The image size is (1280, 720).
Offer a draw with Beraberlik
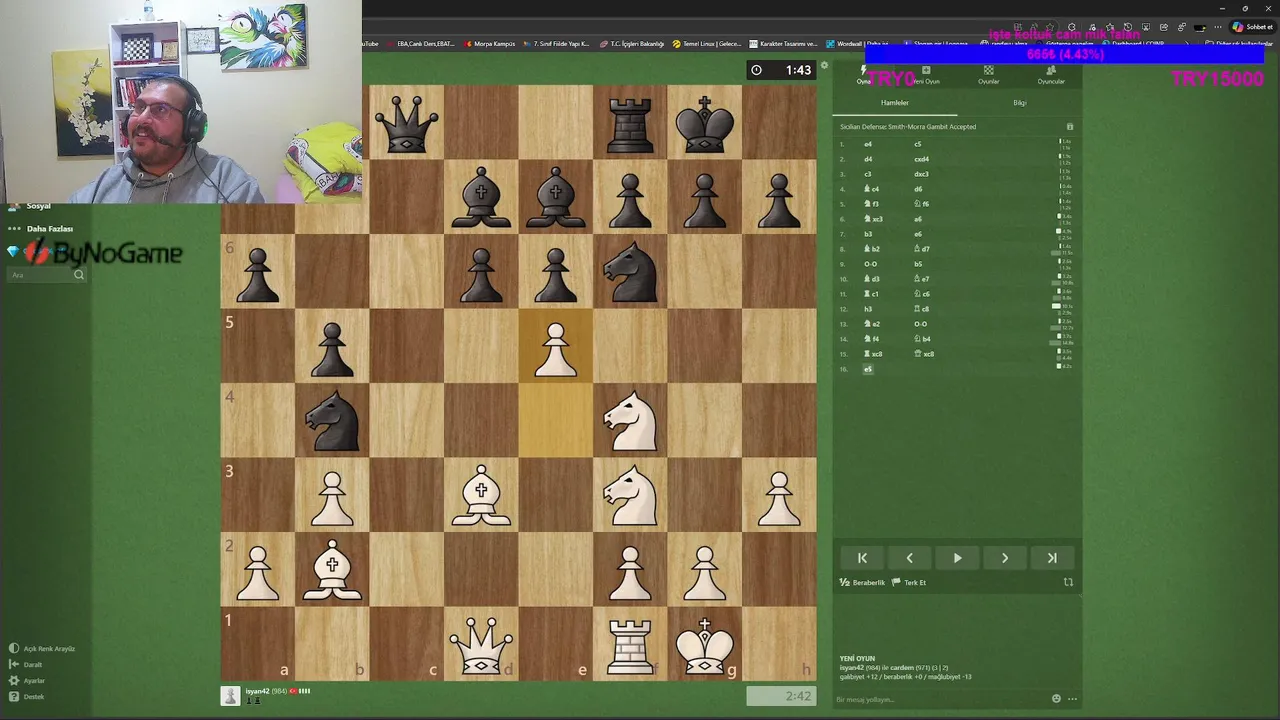(862, 582)
